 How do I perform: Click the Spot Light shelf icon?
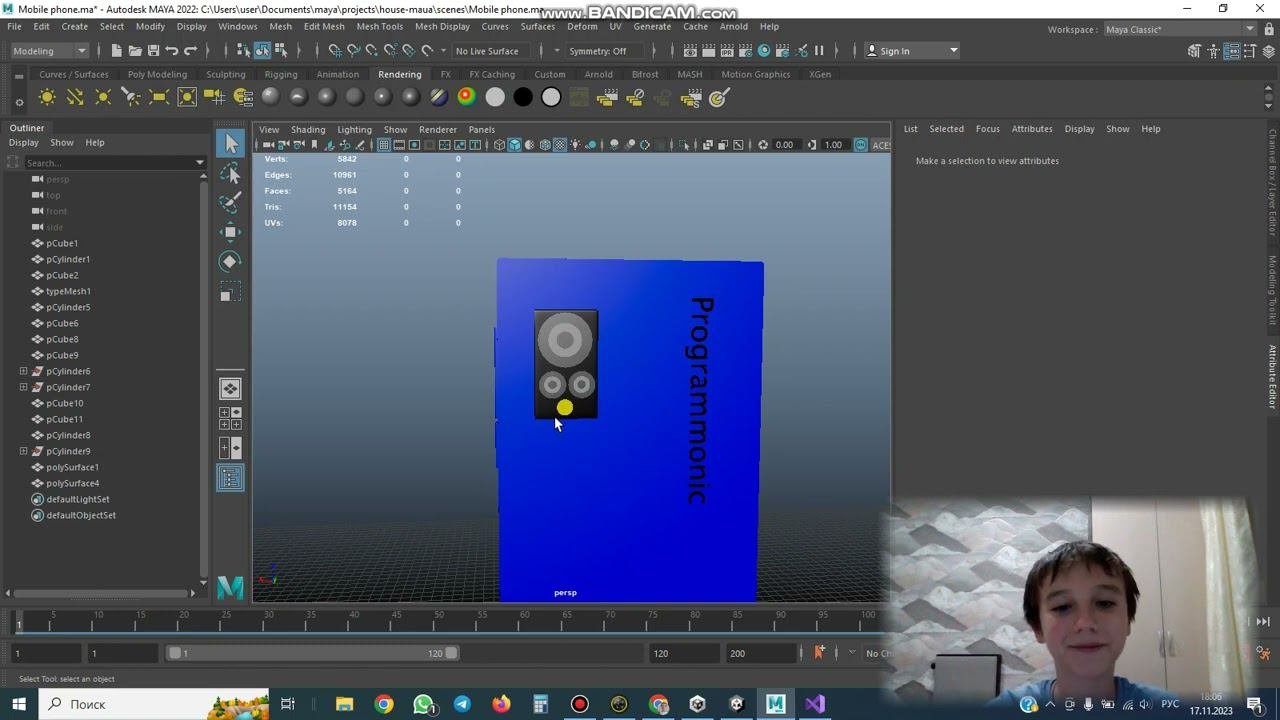point(131,97)
